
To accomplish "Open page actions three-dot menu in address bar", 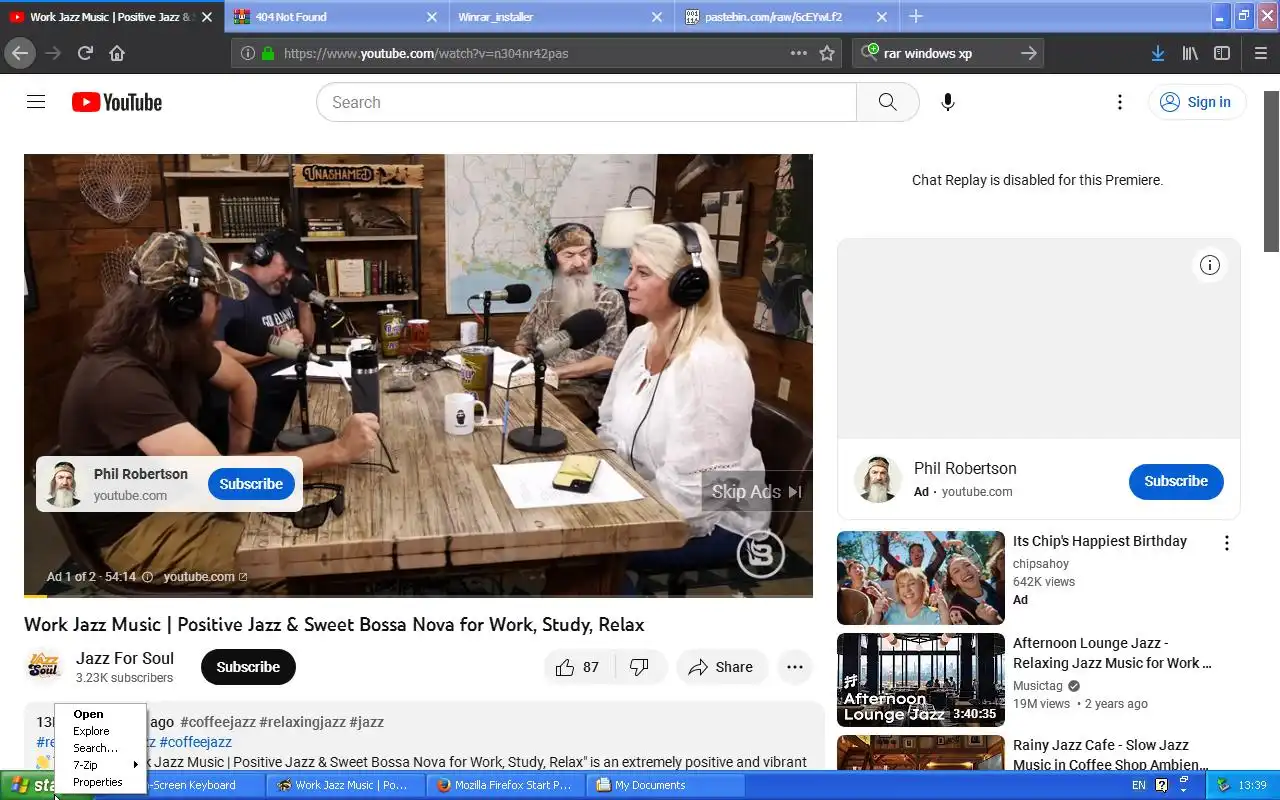I will click(799, 53).
